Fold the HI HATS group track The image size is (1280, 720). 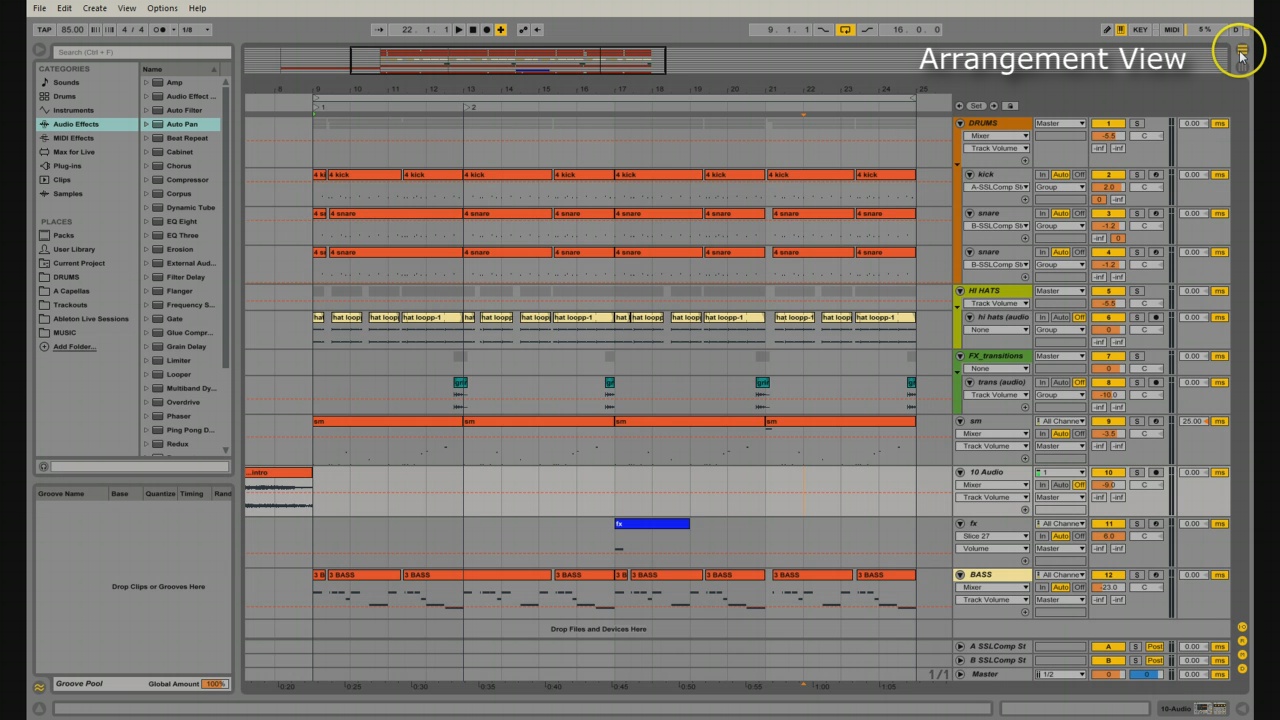click(x=960, y=291)
